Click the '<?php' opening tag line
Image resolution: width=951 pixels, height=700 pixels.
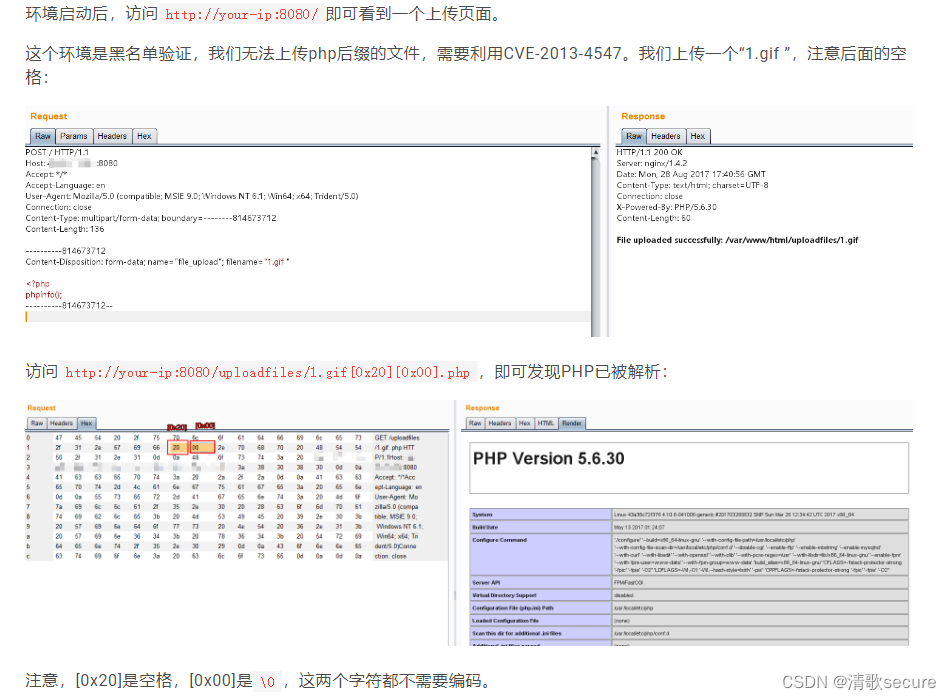point(38,284)
